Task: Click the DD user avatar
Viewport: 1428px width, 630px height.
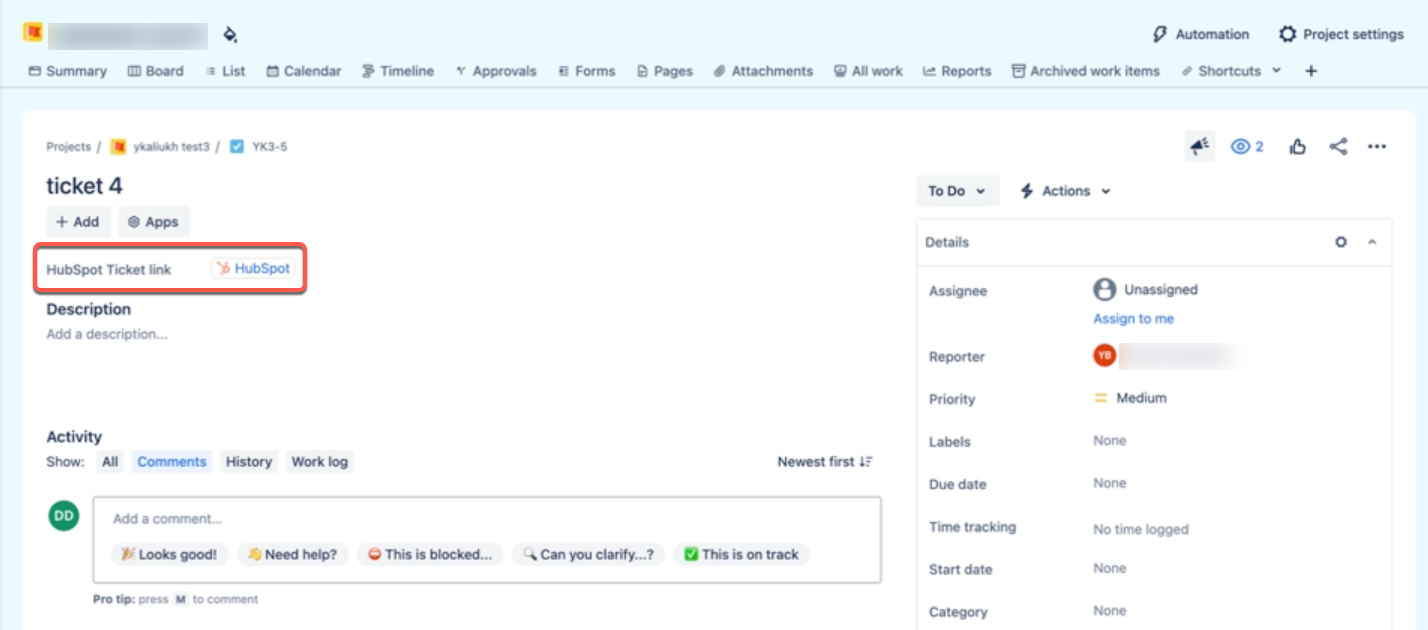Action: coord(64,516)
